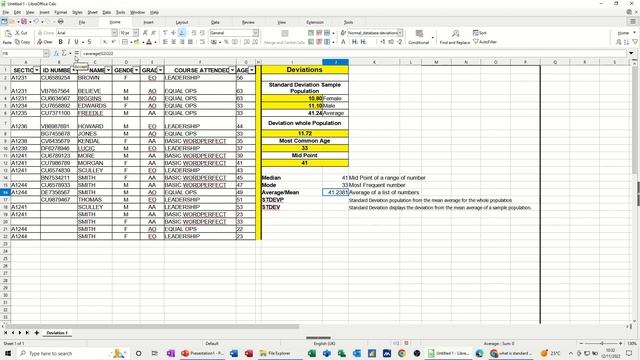Click the zoom slider in status bar

coord(601,344)
